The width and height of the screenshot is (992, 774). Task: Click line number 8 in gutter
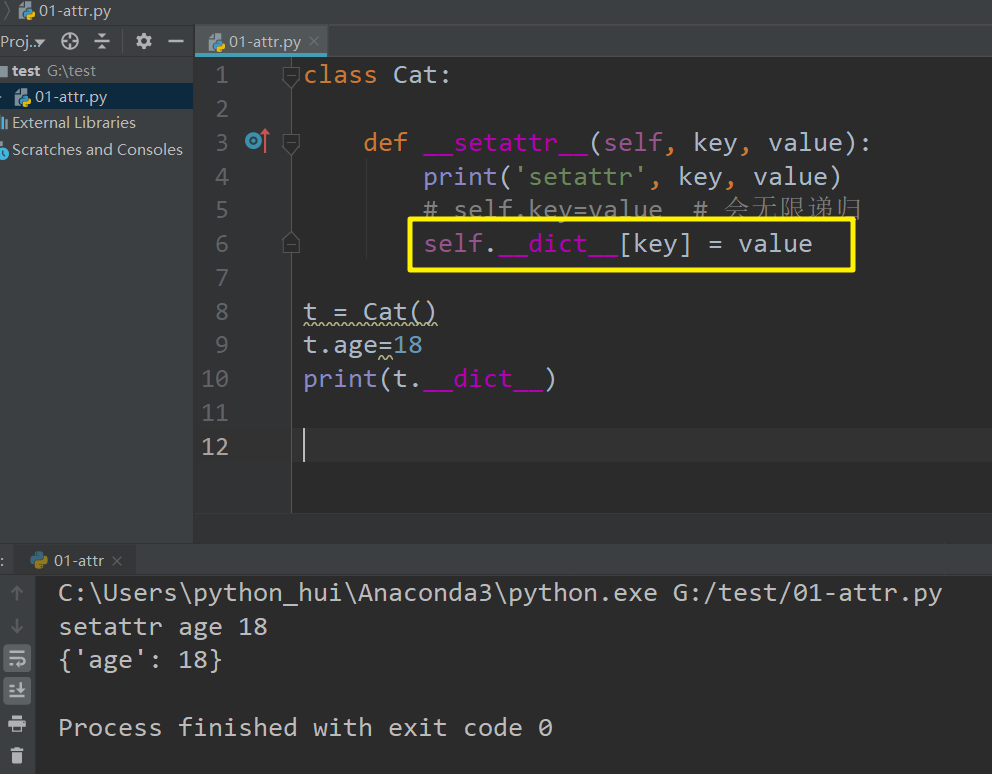[x=221, y=312]
